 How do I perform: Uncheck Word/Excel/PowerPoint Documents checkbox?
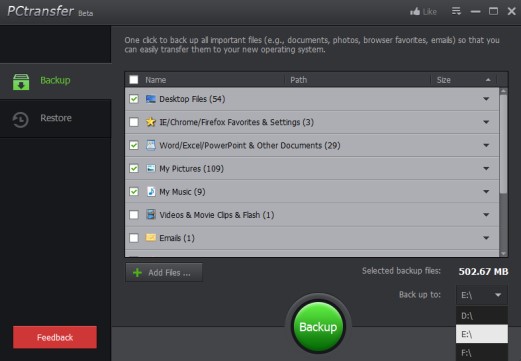(x=134, y=145)
